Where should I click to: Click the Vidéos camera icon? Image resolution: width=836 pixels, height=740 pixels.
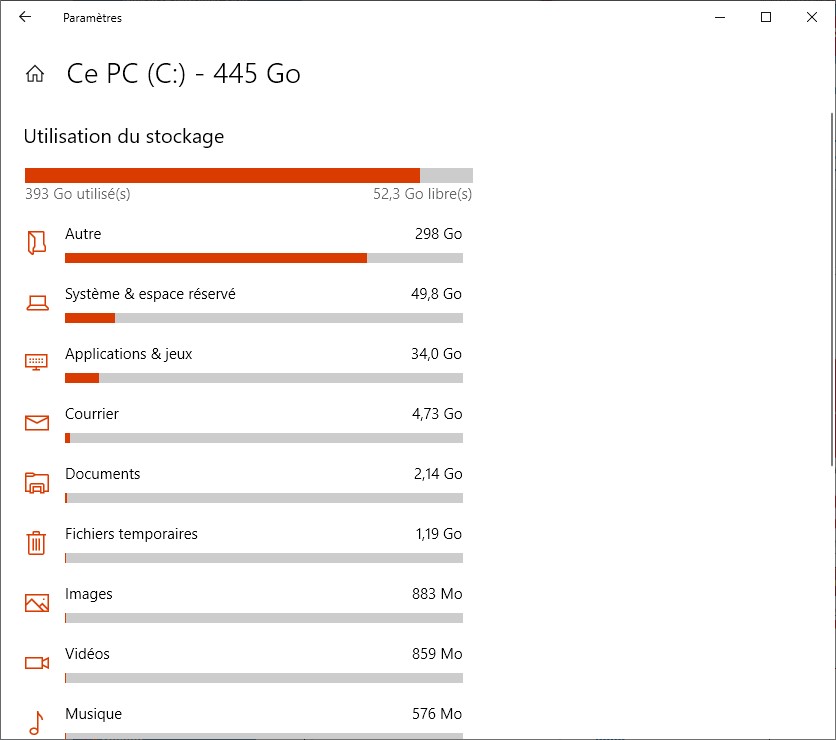(37, 663)
